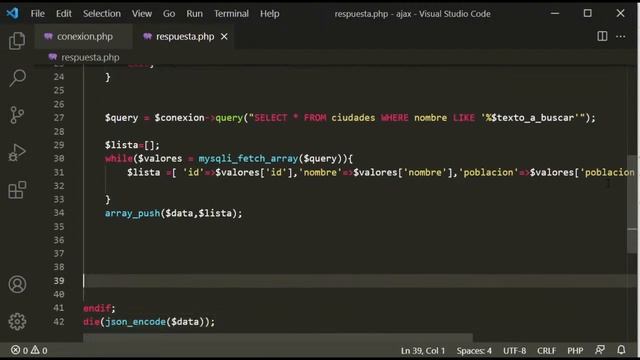Open the Run menu

pyautogui.click(x=194, y=13)
